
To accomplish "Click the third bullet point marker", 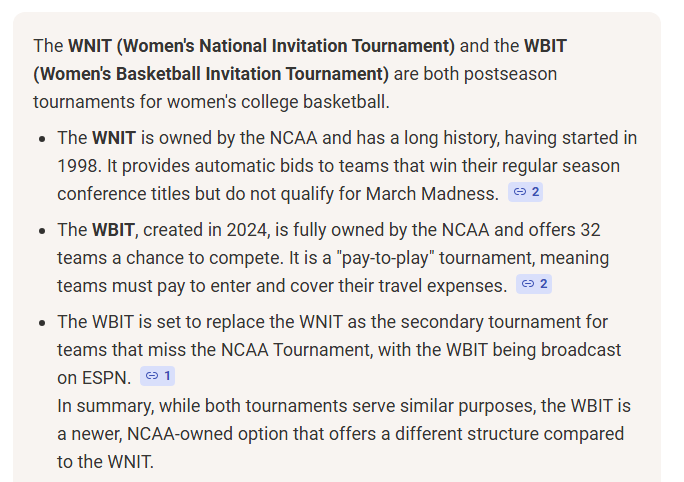I will 41,322.
